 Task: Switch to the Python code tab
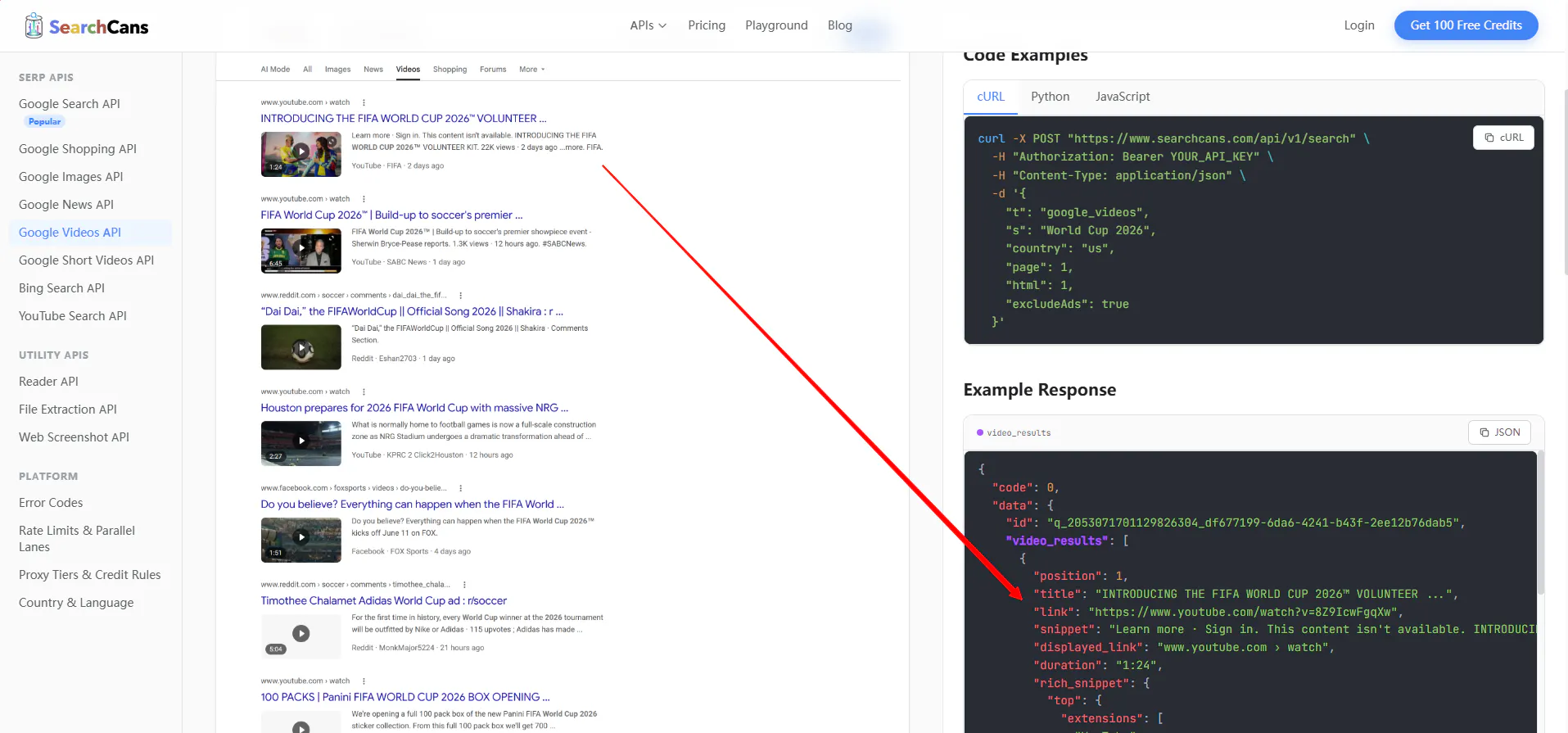click(x=1050, y=97)
